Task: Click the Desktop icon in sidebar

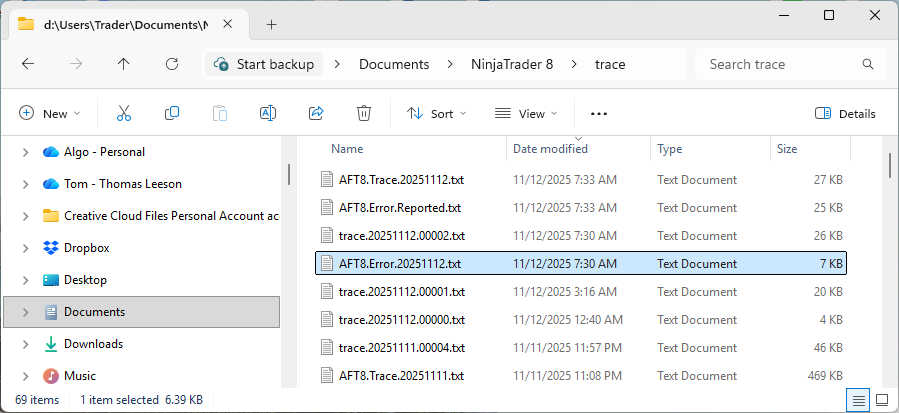Action: [50, 280]
